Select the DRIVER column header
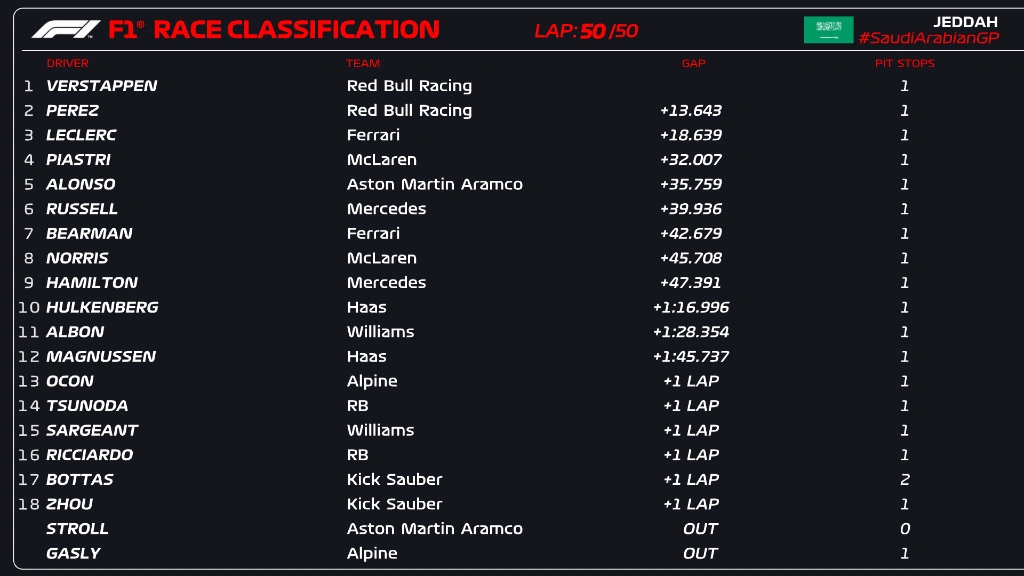Image resolution: width=1024 pixels, height=576 pixels. click(67, 63)
